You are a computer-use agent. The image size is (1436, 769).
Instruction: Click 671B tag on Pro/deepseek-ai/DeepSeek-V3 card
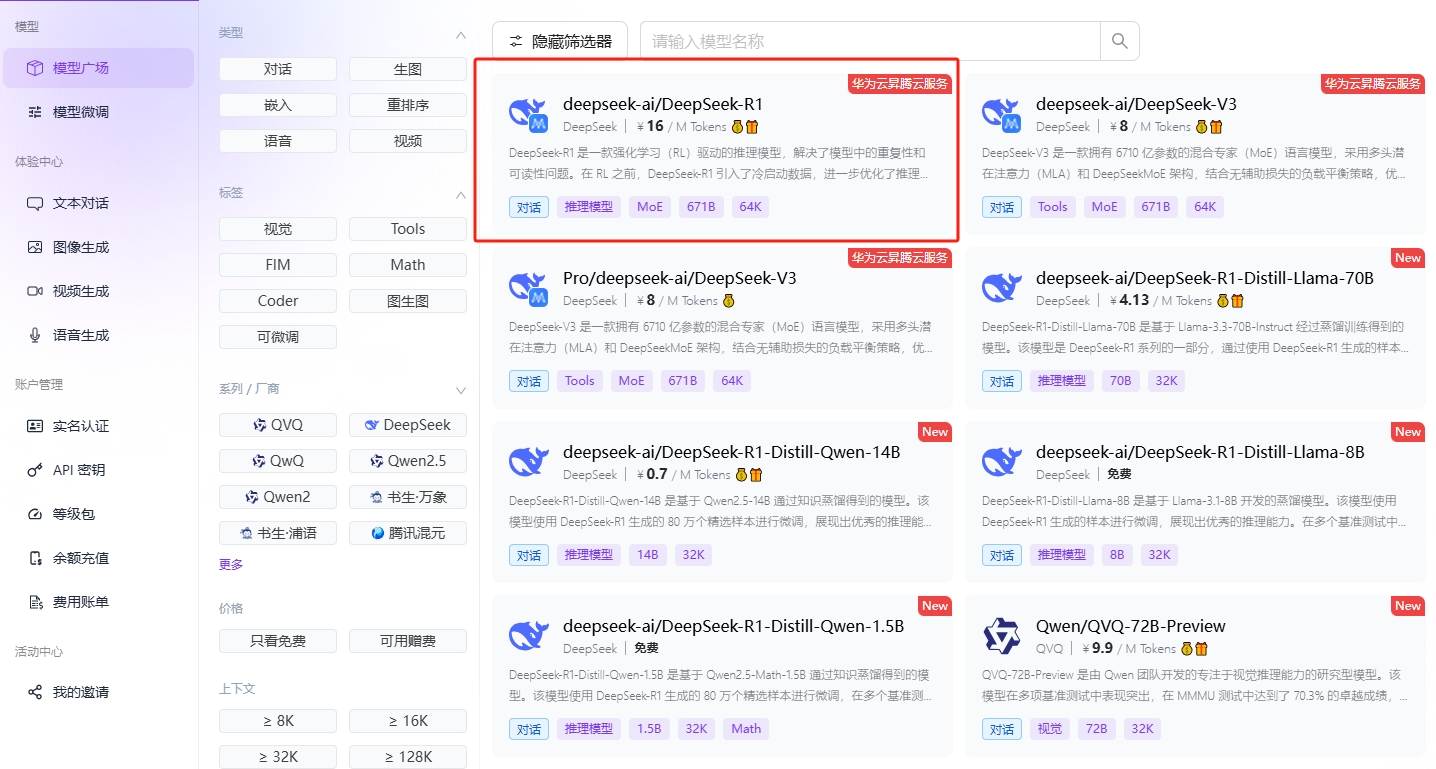(x=682, y=381)
